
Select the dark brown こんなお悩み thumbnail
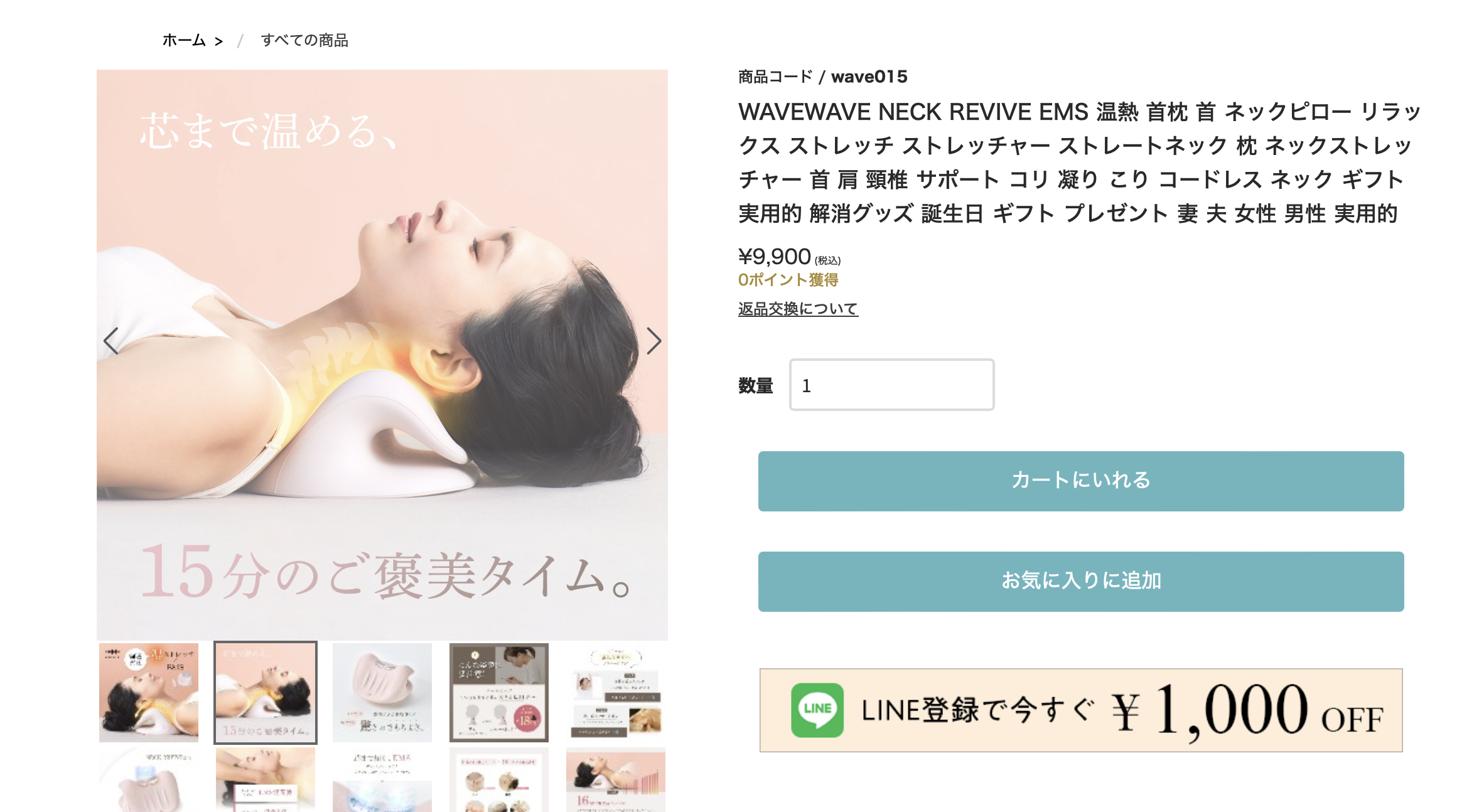[499, 692]
